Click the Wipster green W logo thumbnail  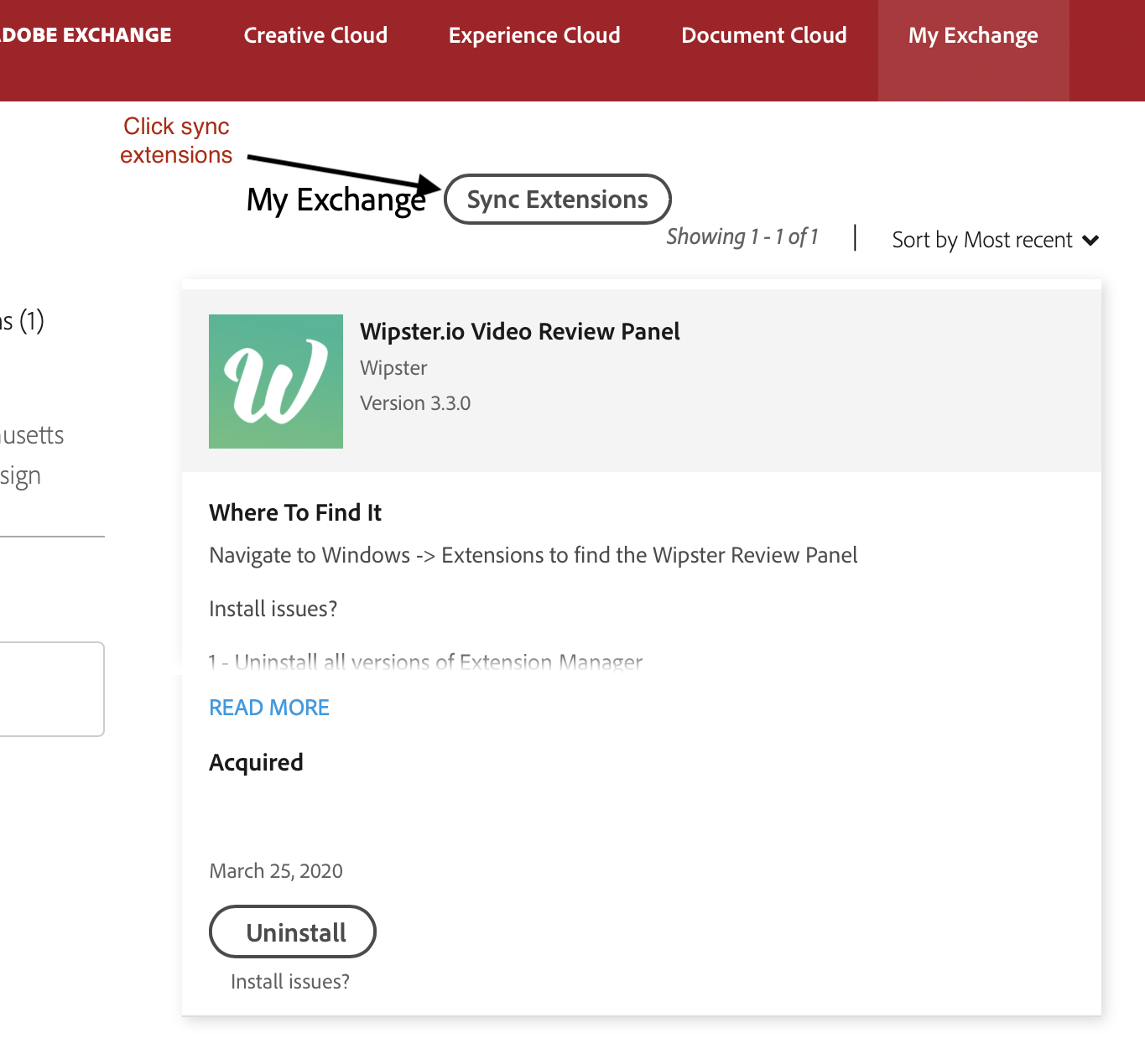click(x=276, y=381)
